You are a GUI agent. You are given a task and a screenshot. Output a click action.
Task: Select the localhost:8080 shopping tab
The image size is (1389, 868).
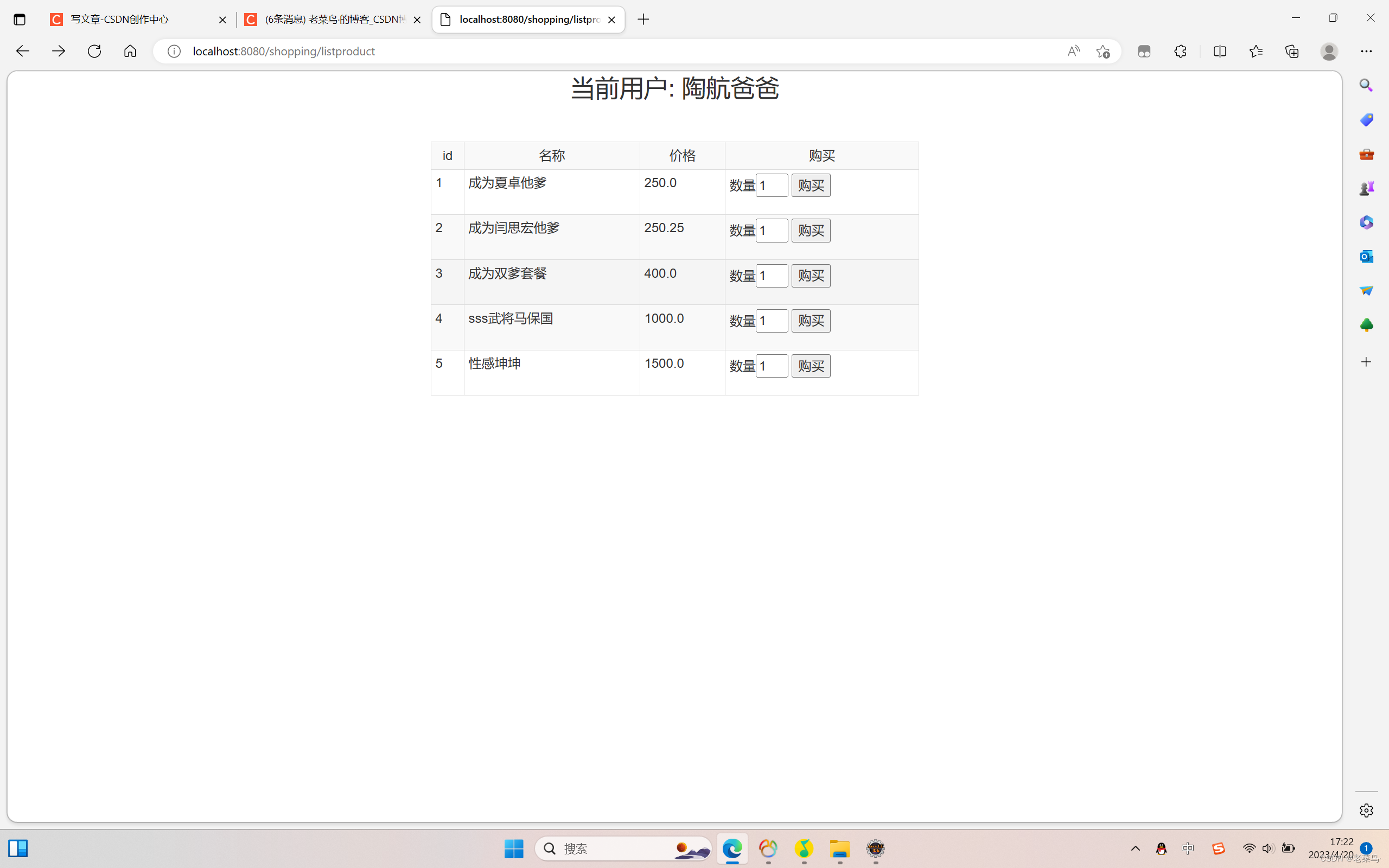coord(528,20)
